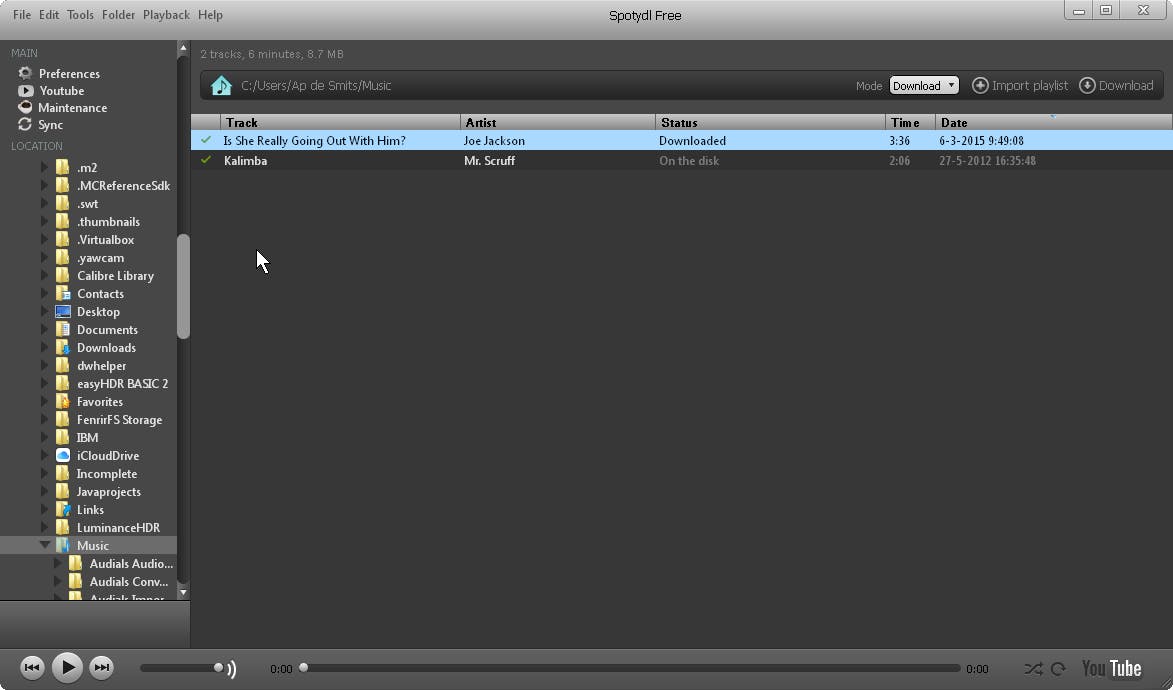Click the Documents folder icon
Image resolution: width=1173 pixels, height=690 pixels.
pyautogui.click(x=63, y=329)
